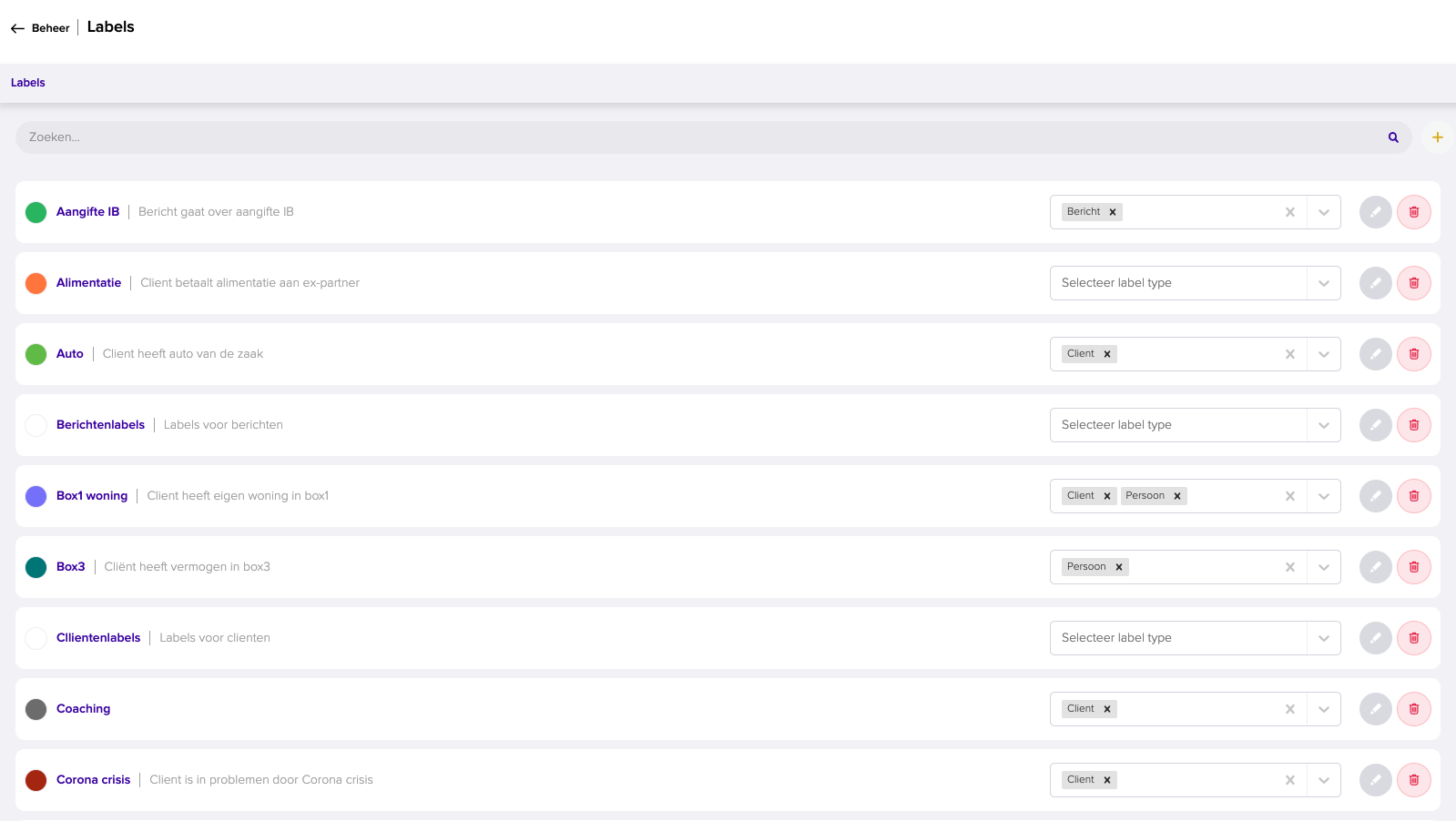
Task: Clear all label types for Coaching
Action: click(x=1290, y=709)
